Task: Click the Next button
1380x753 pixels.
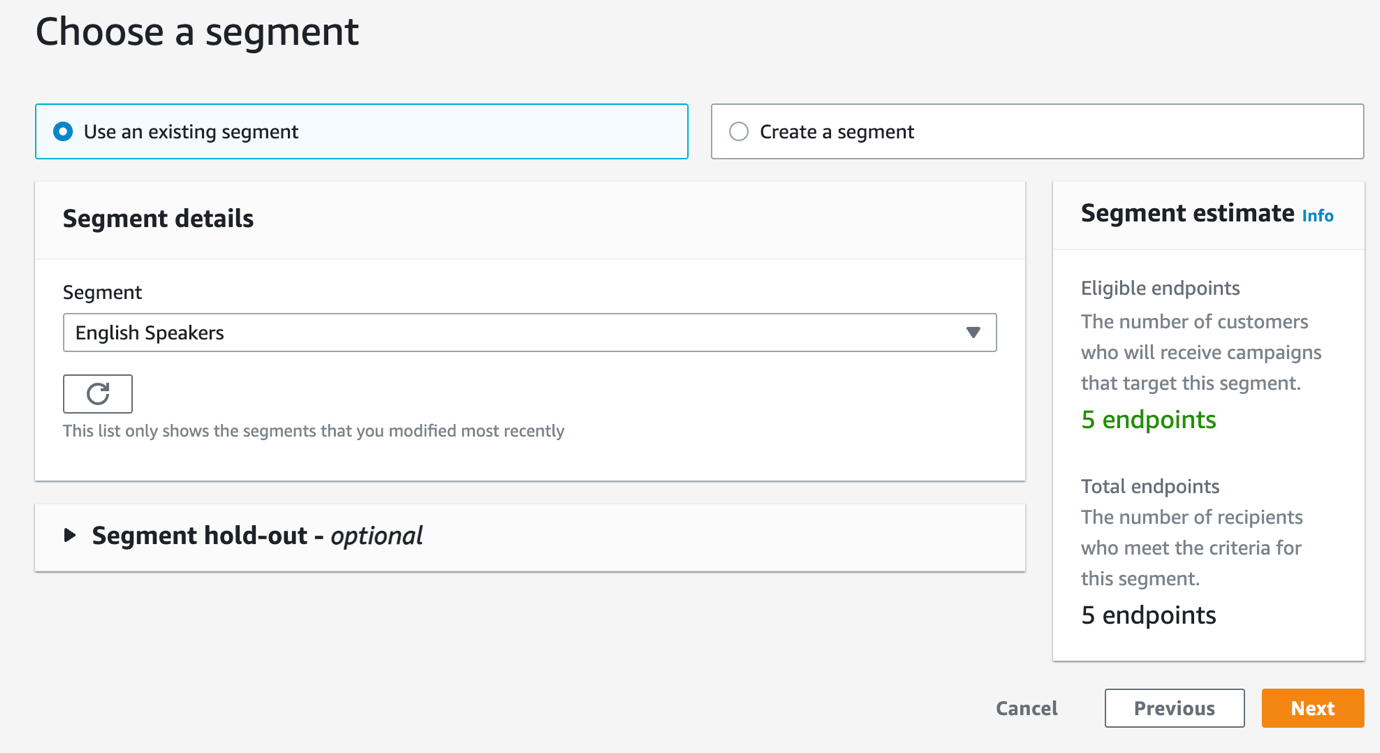Action: (x=1312, y=708)
